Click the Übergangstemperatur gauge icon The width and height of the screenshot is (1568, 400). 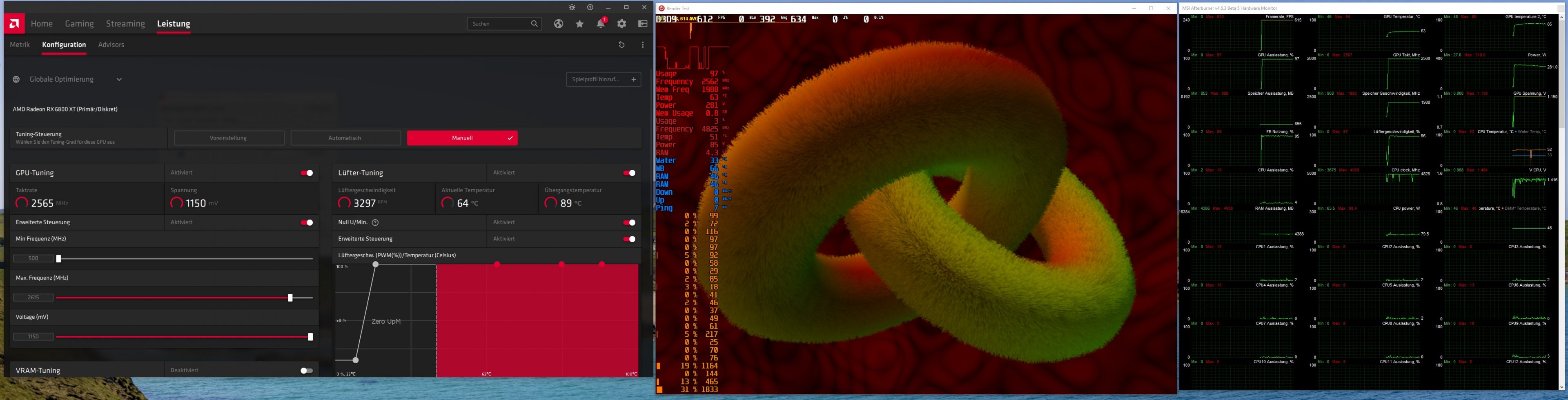click(551, 203)
